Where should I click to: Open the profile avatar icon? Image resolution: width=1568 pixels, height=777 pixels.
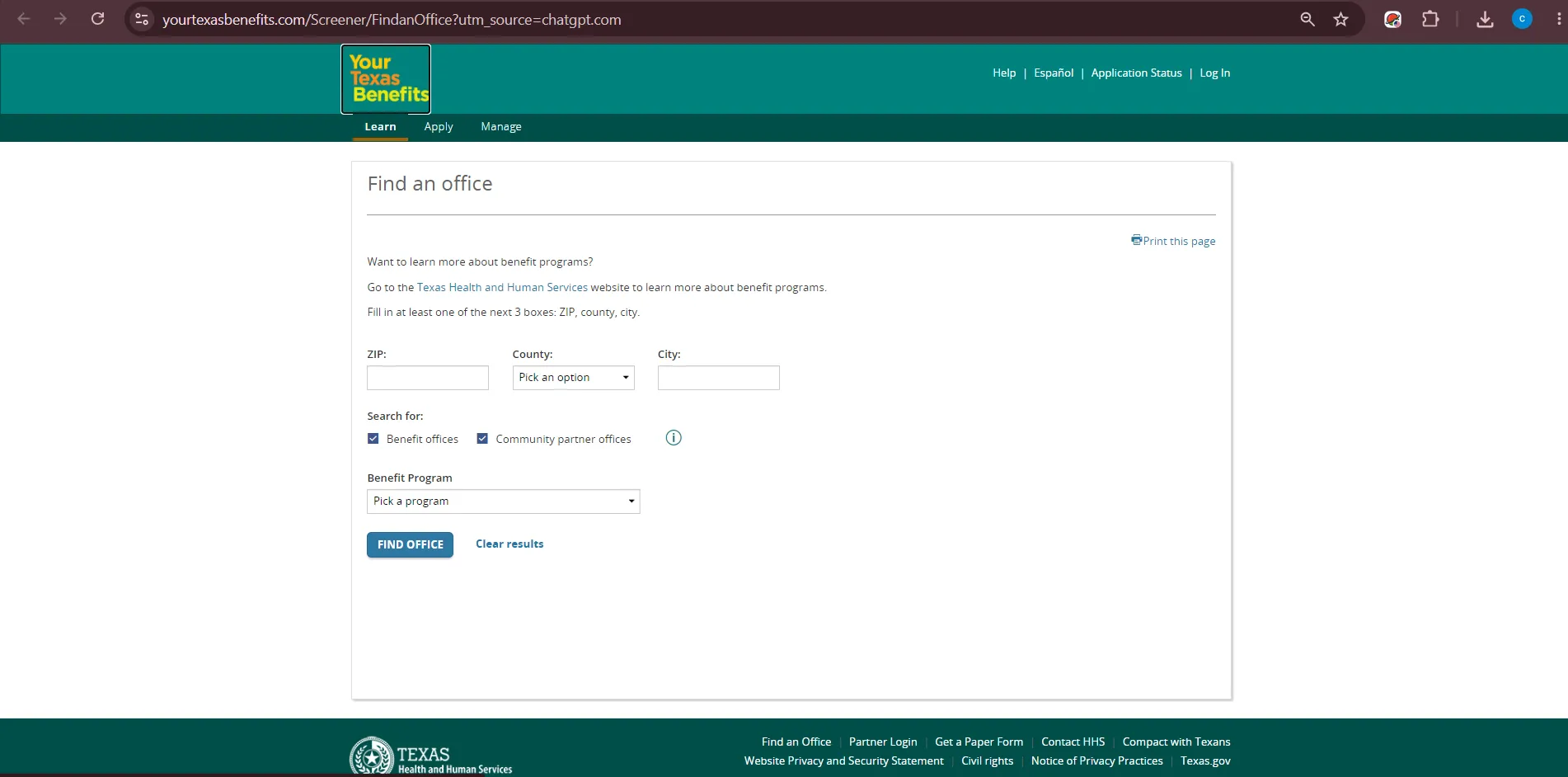point(1522,19)
